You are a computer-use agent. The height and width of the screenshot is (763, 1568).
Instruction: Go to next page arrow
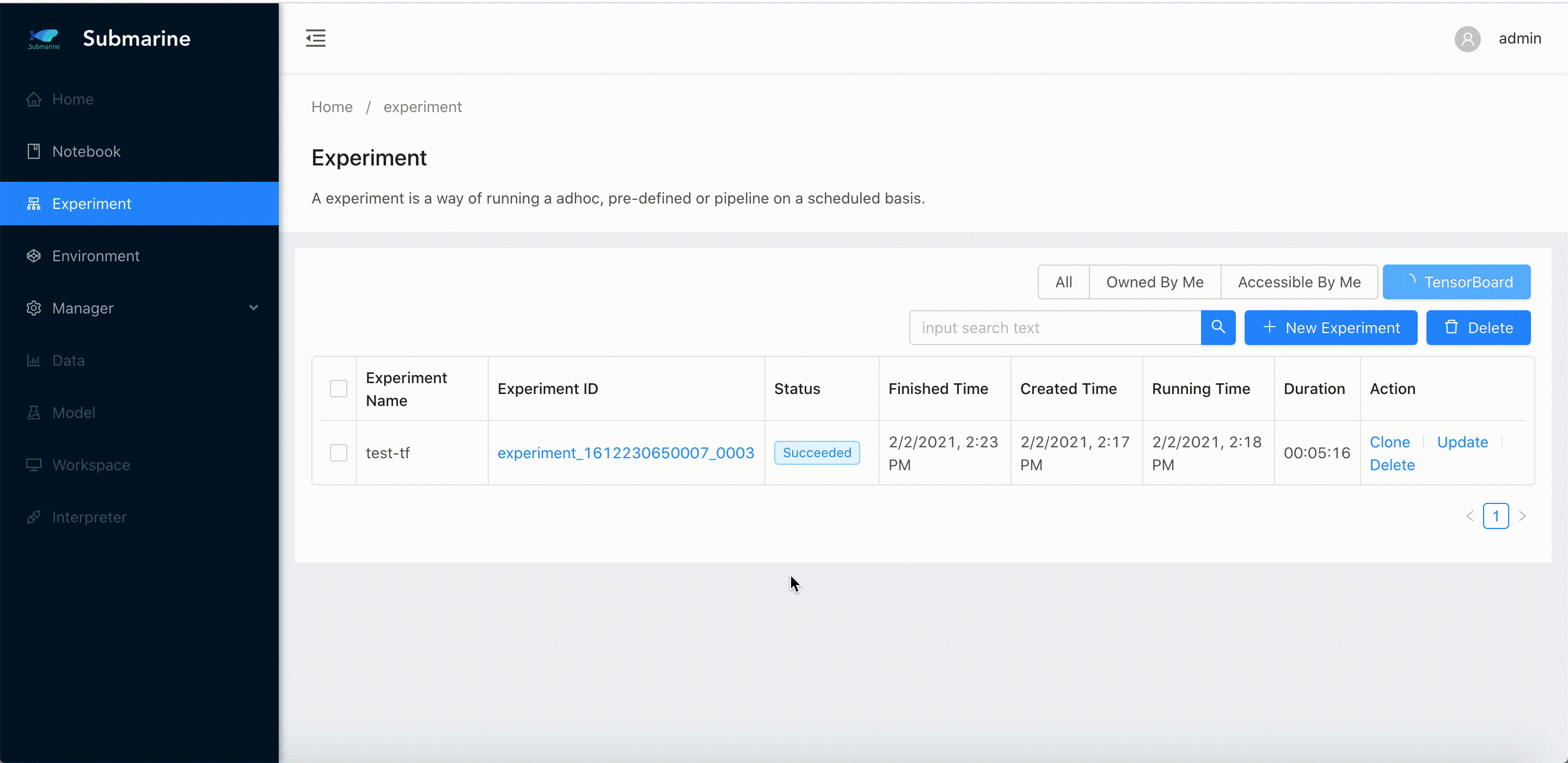pyautogui.click(x=1522, y=516)
